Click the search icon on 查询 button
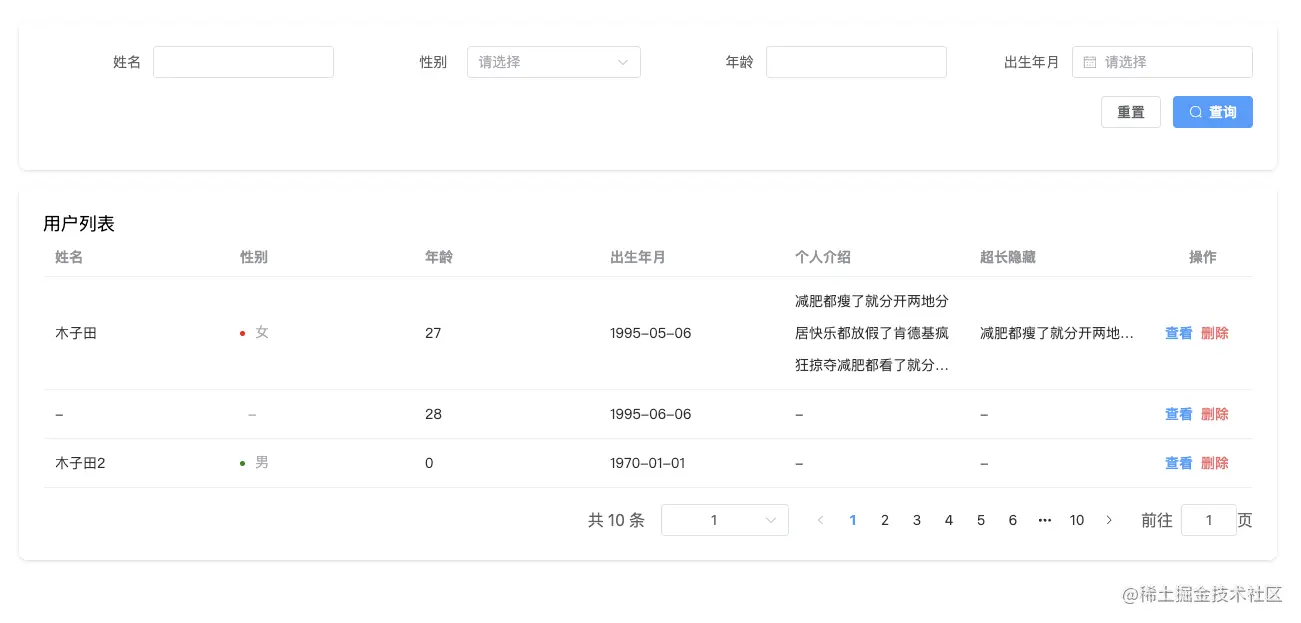1301x623 pixels. click(x=1196, y=112)
